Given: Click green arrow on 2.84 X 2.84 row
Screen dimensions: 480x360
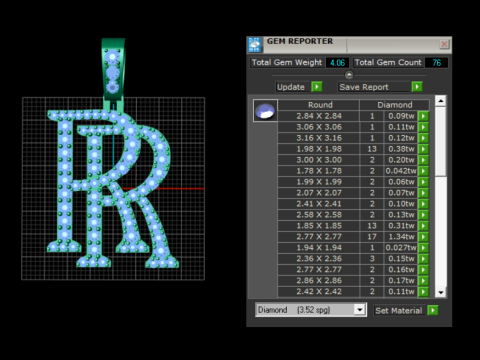Looking at the screenshot, I should [x=423, y=116].
